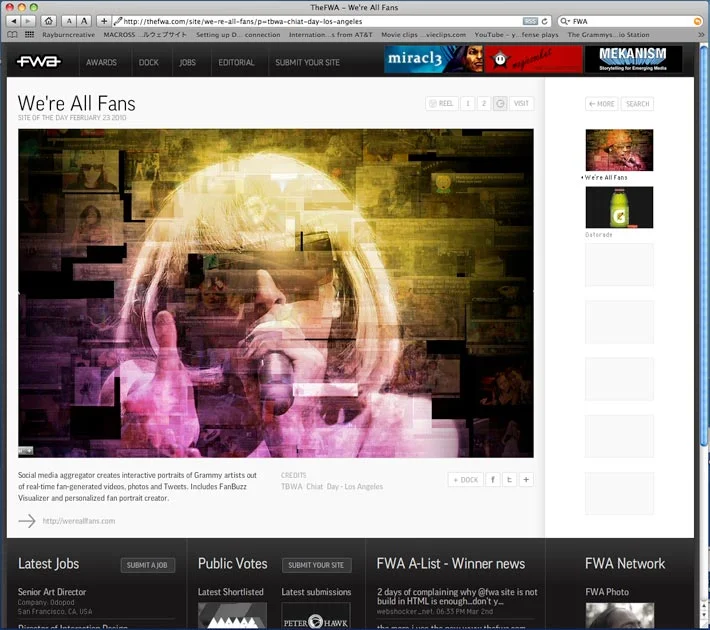Open the YouTube bookmark in the bookmarks bar
Image resolution: width=710 pixels, height=630 pixels.
516,34
